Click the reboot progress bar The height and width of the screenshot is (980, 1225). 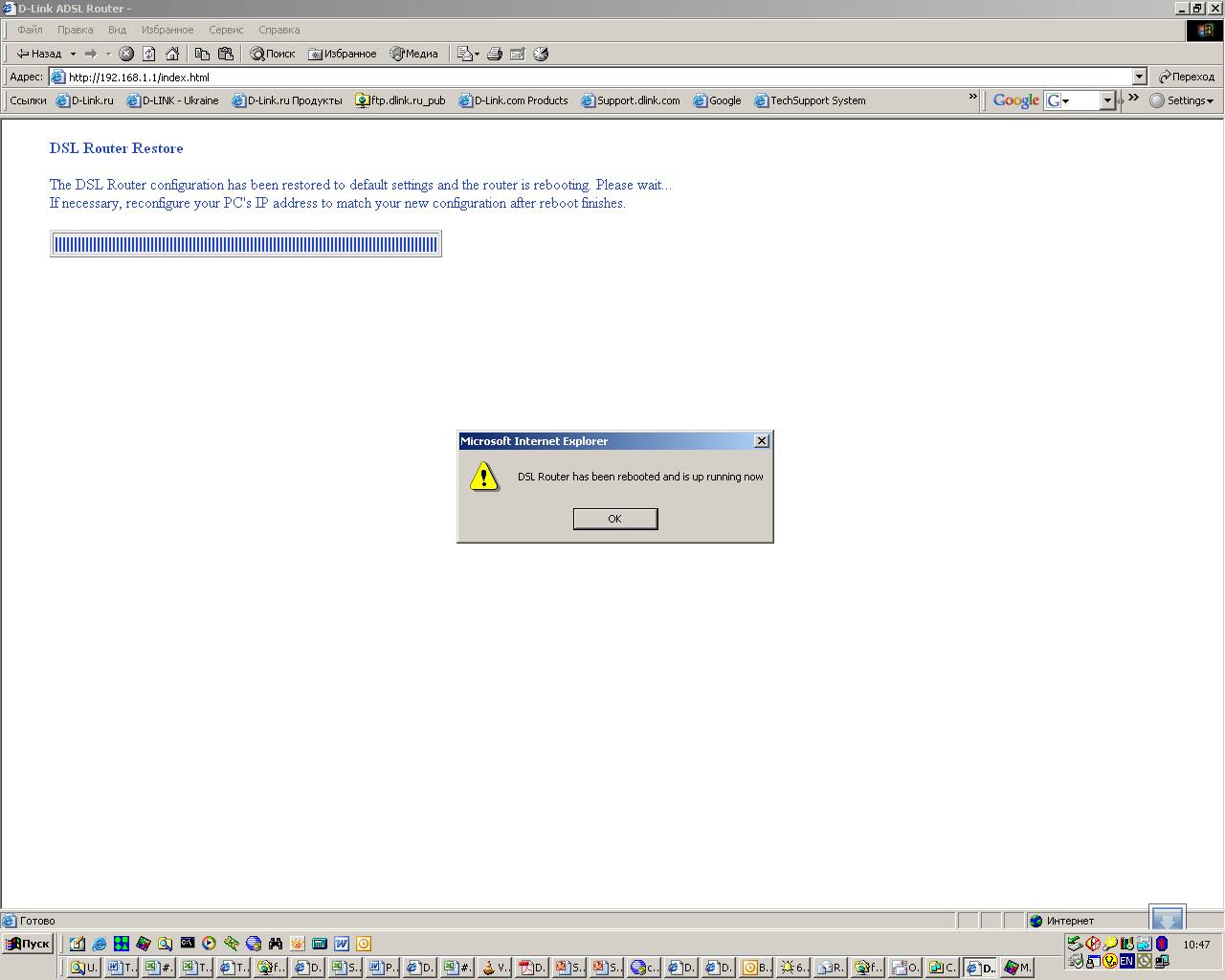(x=246, y=244)
